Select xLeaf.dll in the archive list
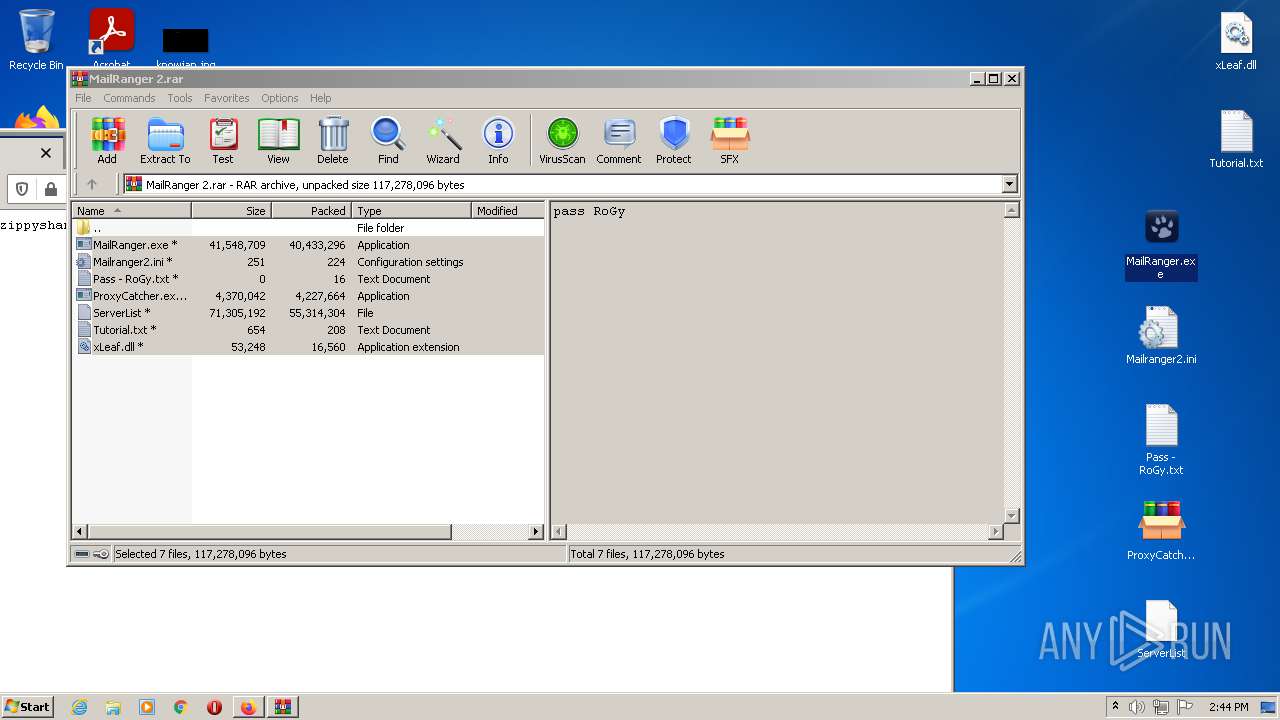Viewport: 1280px width, 720px height. click(308, 347)
